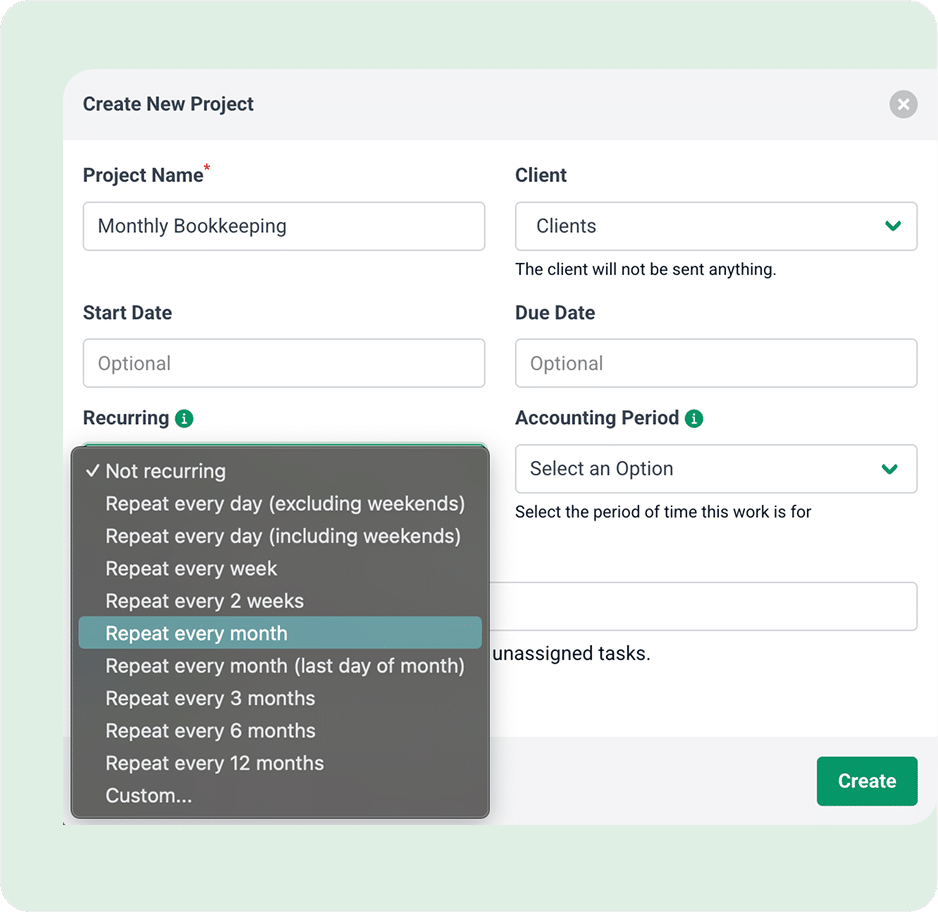The height and width of the screenshot is (912, 938).
Task: Select Repeat every day (excluding weekends)
Action: pos(280,504)
